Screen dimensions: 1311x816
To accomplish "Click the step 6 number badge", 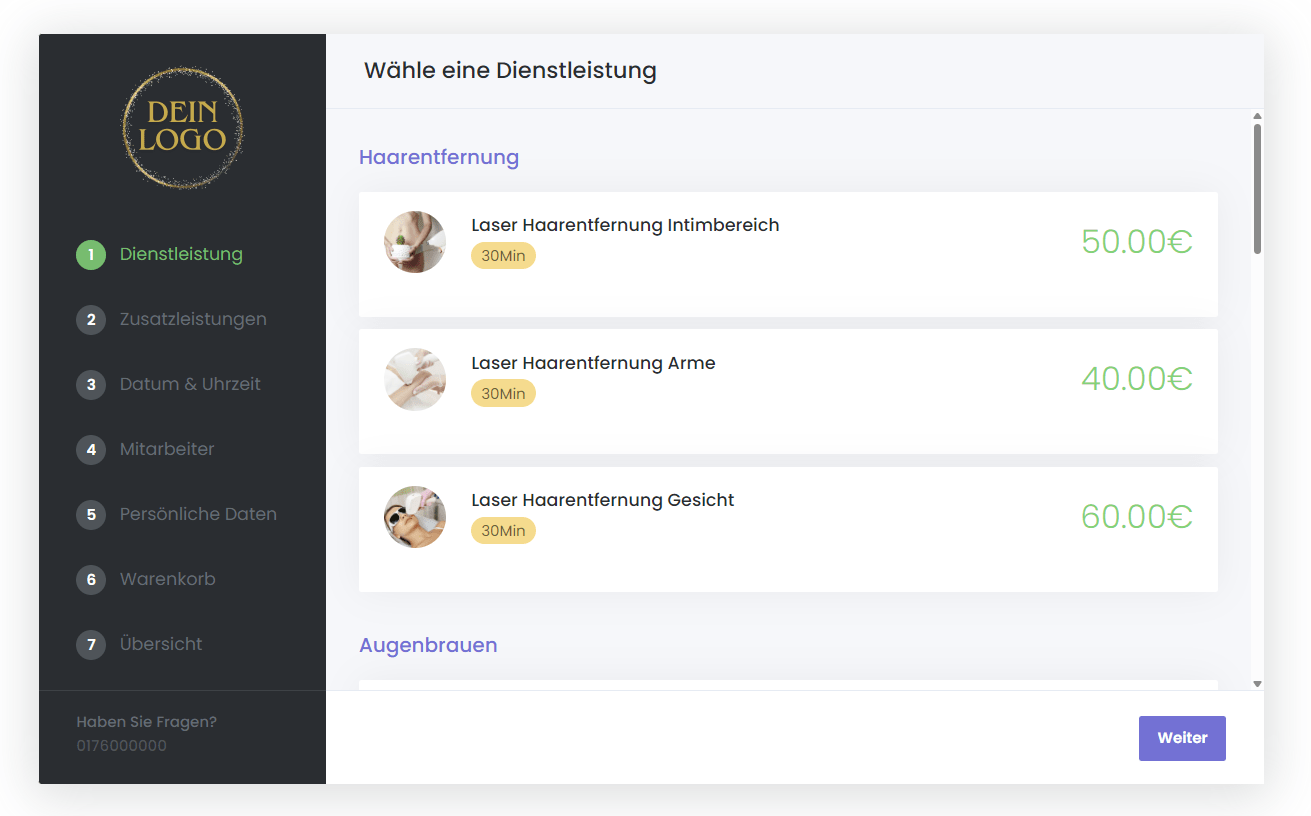I will click(91, 580).
